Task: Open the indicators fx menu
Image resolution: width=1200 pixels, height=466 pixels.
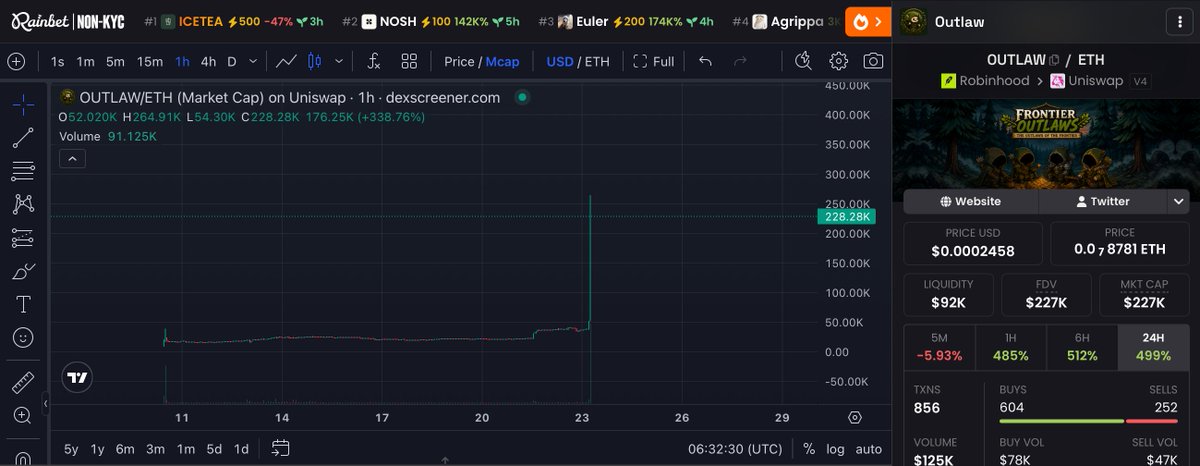Action: coord(374,61)
